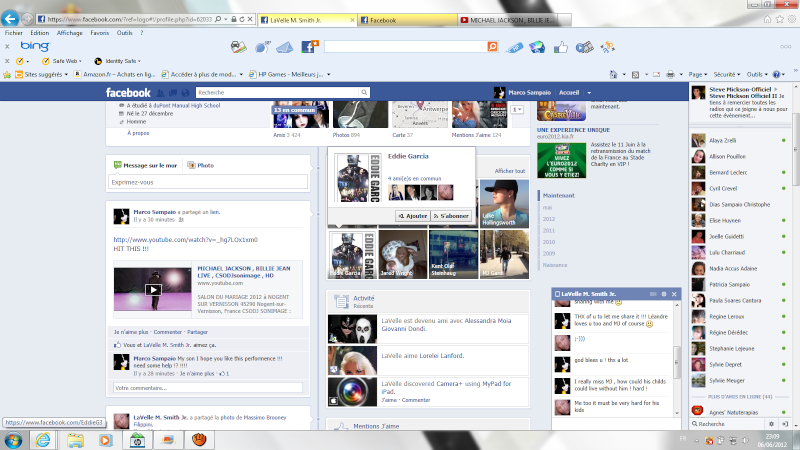The image size is (800, 450).
Task: Open Kent Olaf Steinhaug friend thumbnail
Action: click(x=454, y=254)
